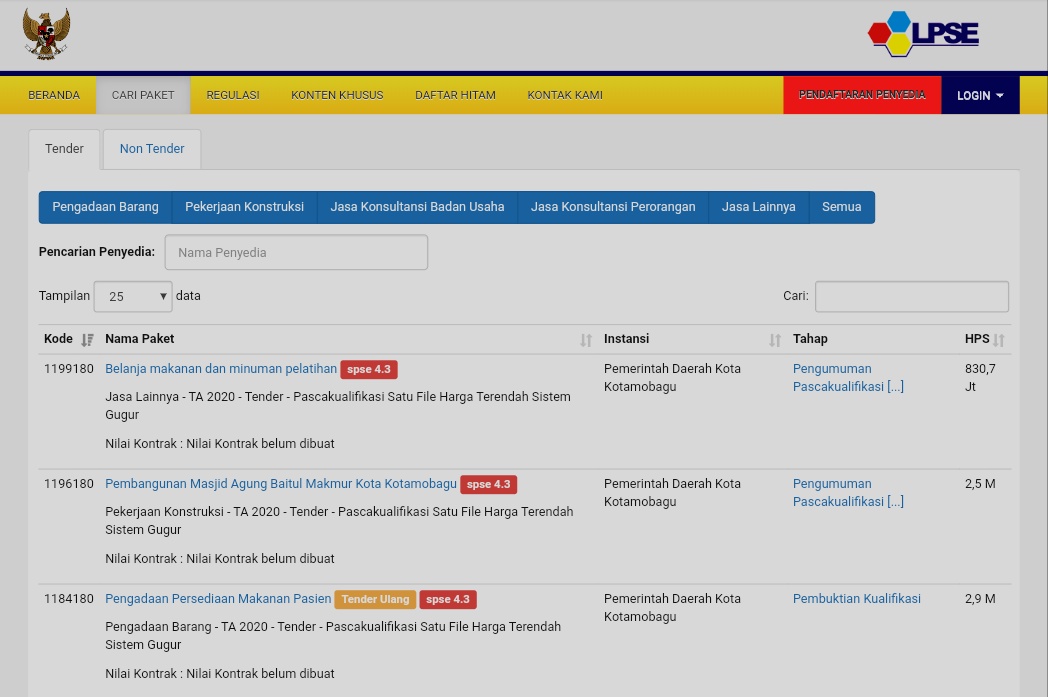Sort by Nama Paket column icon
The width and height of the screenshot is (1048, 697).
click(x=585, y=339)
